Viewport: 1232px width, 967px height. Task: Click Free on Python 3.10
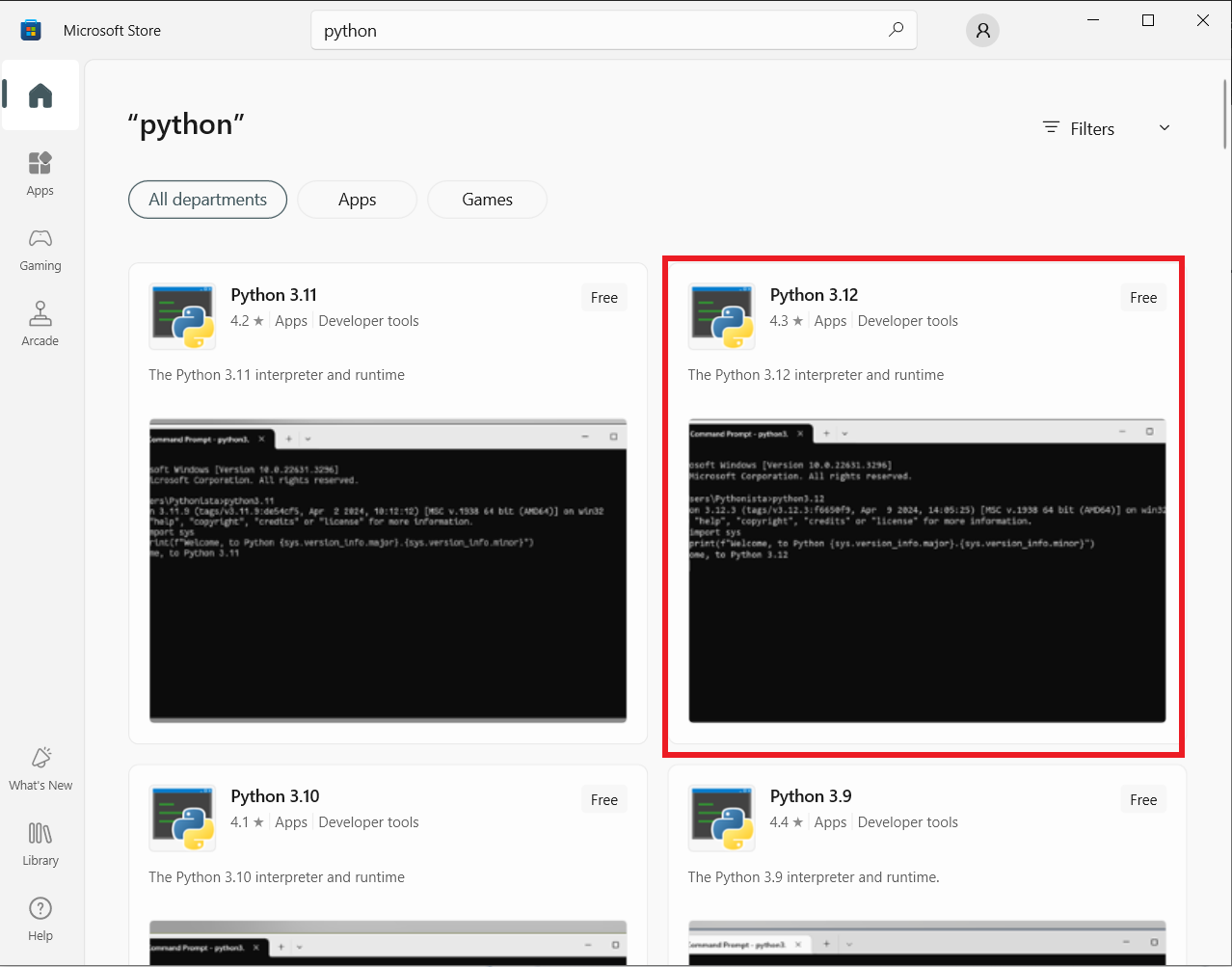(x=603, y=799)
